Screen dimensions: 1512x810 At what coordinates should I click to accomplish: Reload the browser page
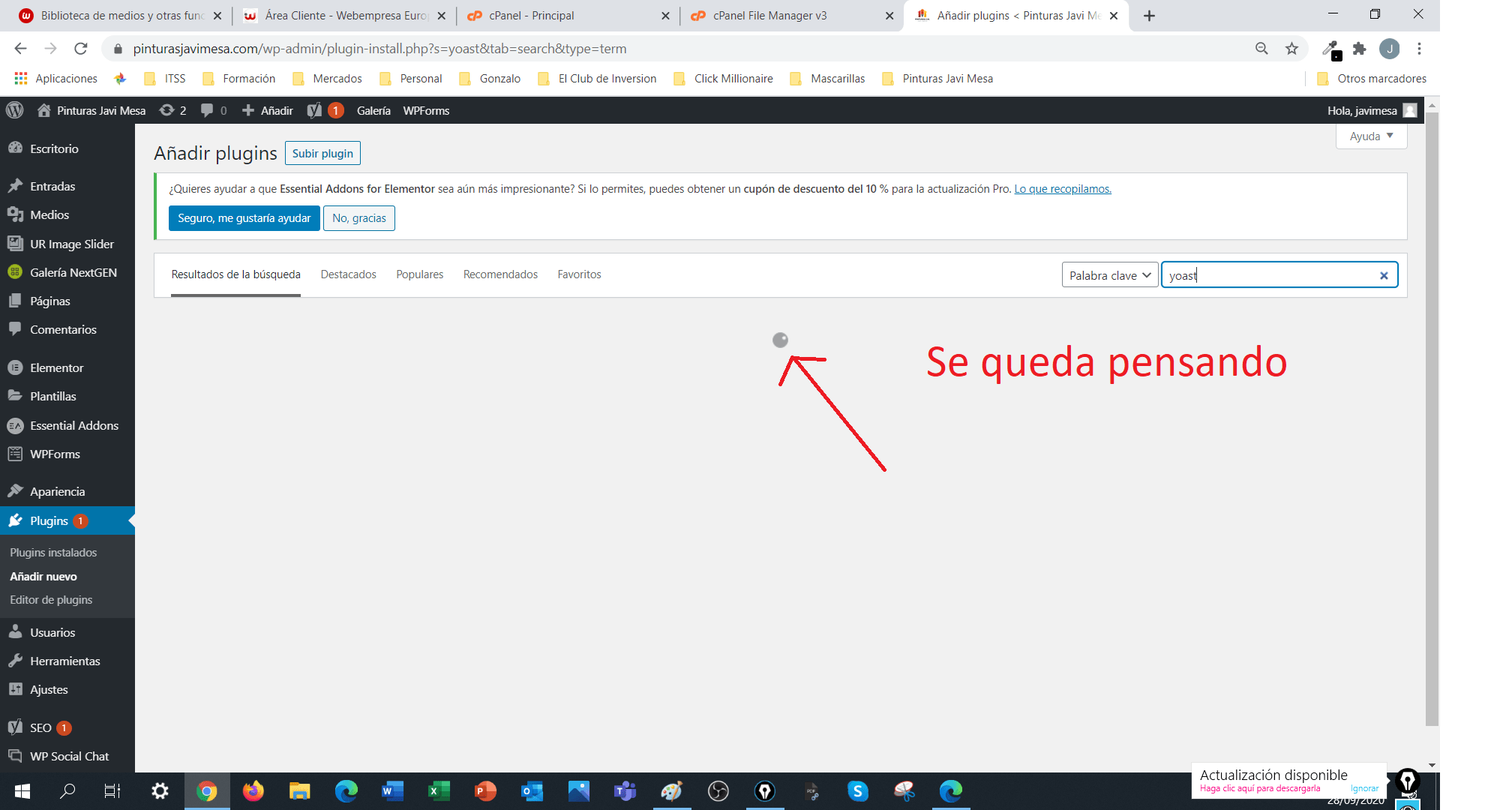pos(80,49)
